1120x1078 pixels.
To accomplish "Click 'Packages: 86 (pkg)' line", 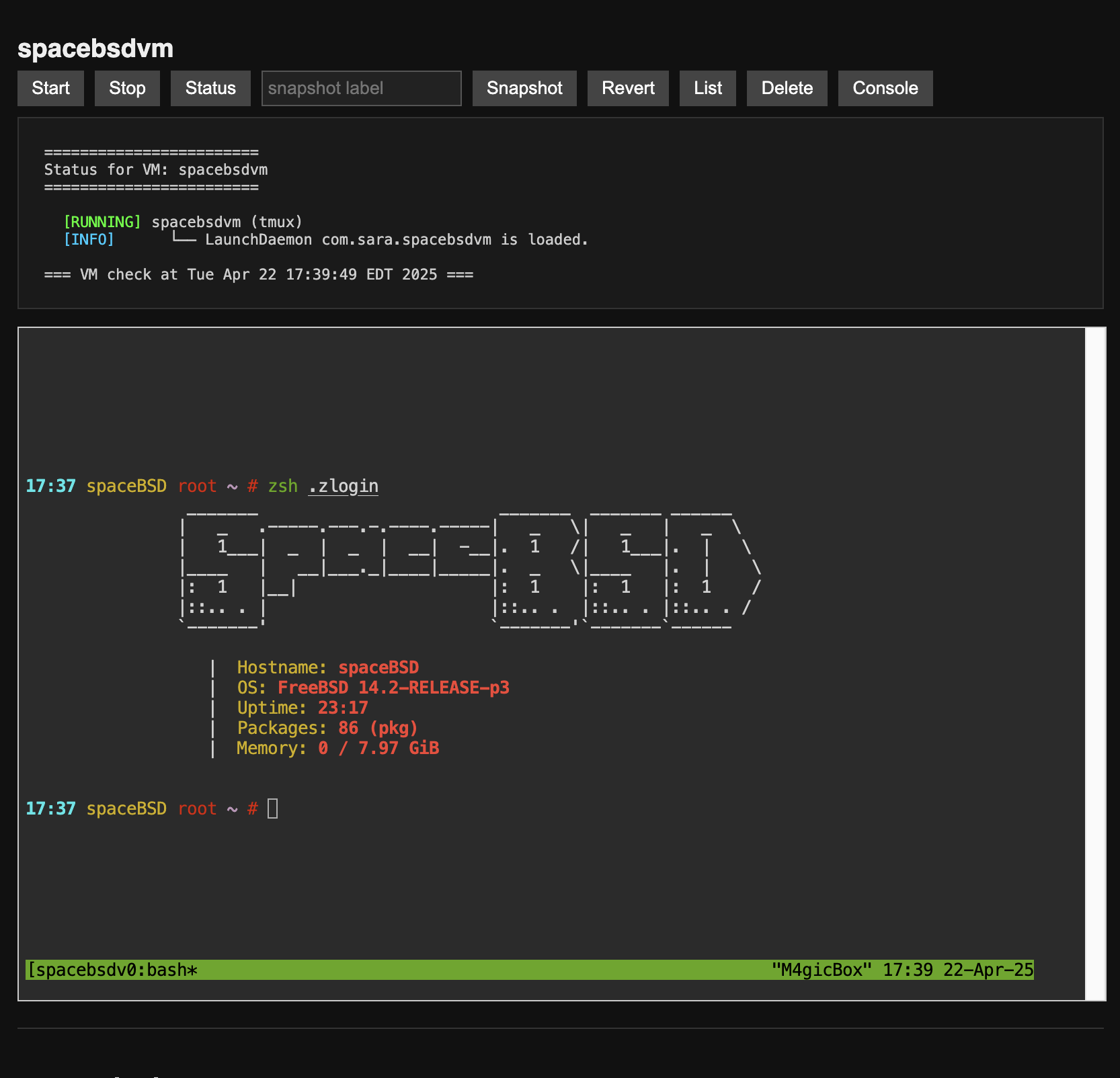I will click(x=327, y=728).
